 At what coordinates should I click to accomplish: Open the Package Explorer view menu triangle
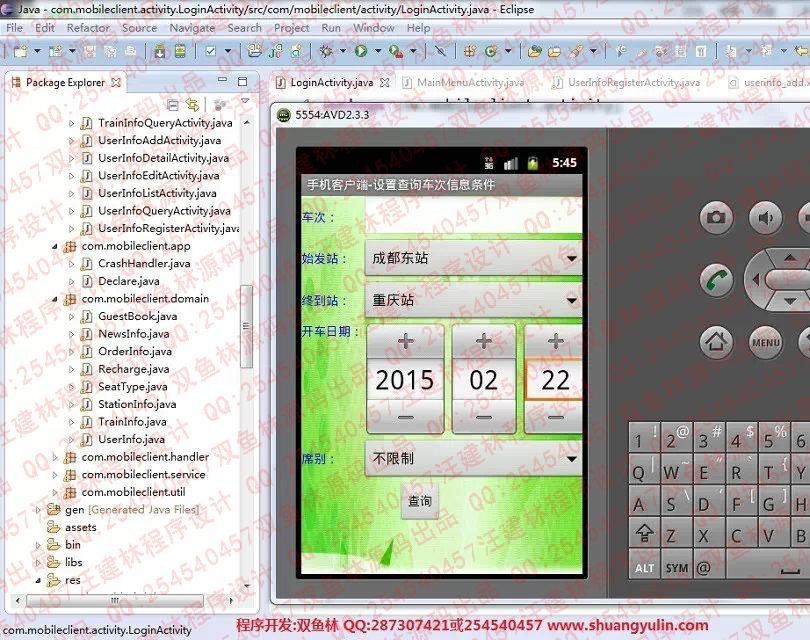pos(245,101)
